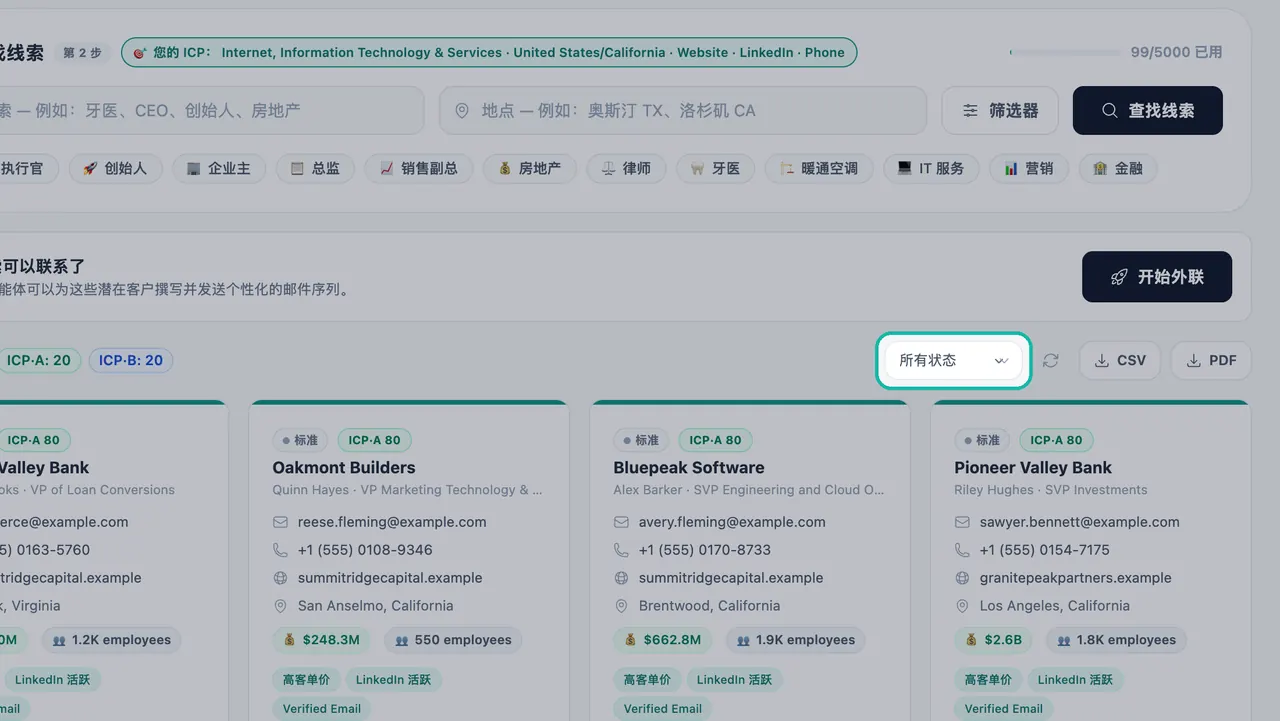Click phone number +1 (555) 0154-7175
1280x721 pixels.
click(x=1045, y=549)
